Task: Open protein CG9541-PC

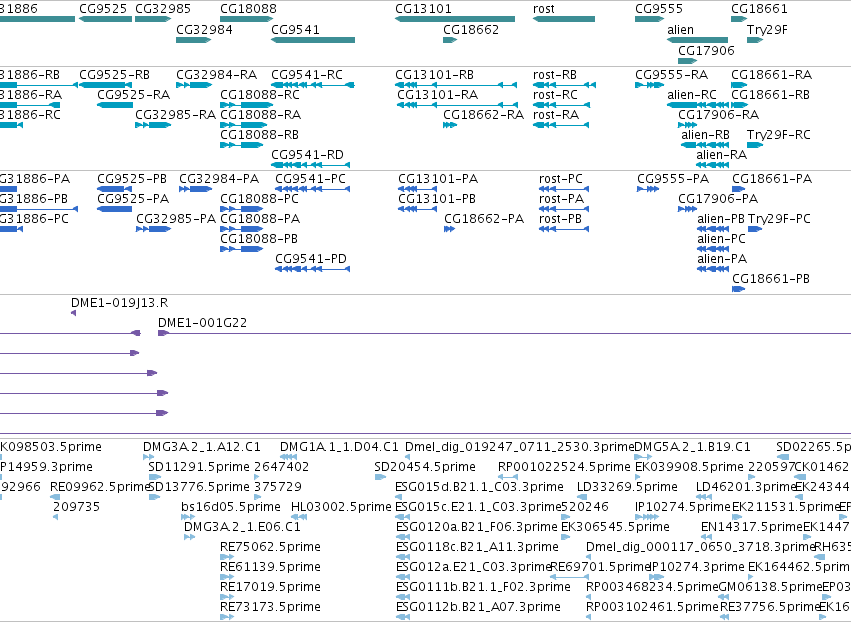Action: (313, 189)
